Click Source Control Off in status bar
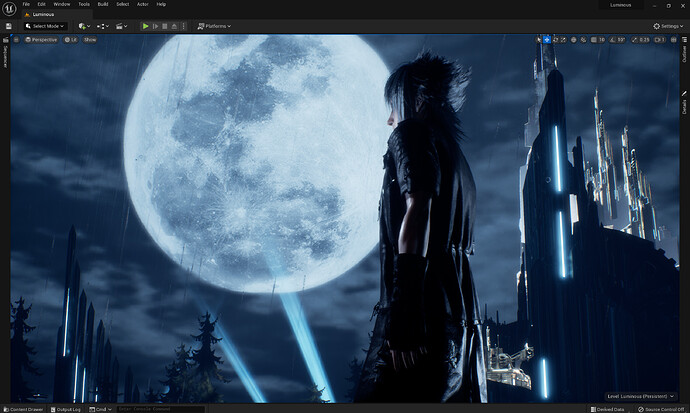Screen dimensions: 690x413 tap(661, 409)
